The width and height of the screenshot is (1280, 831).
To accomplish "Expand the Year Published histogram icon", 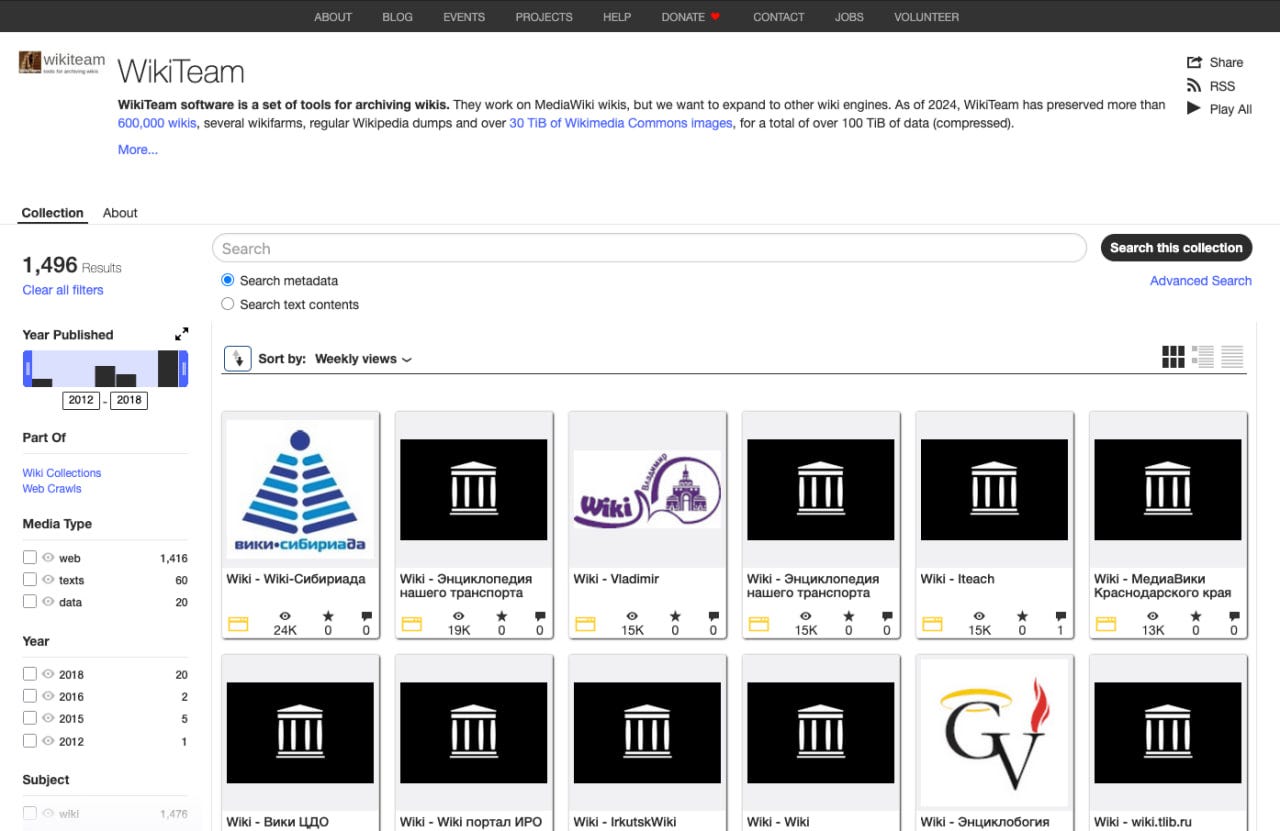I will pyautogui.click(x=181, y=334).
